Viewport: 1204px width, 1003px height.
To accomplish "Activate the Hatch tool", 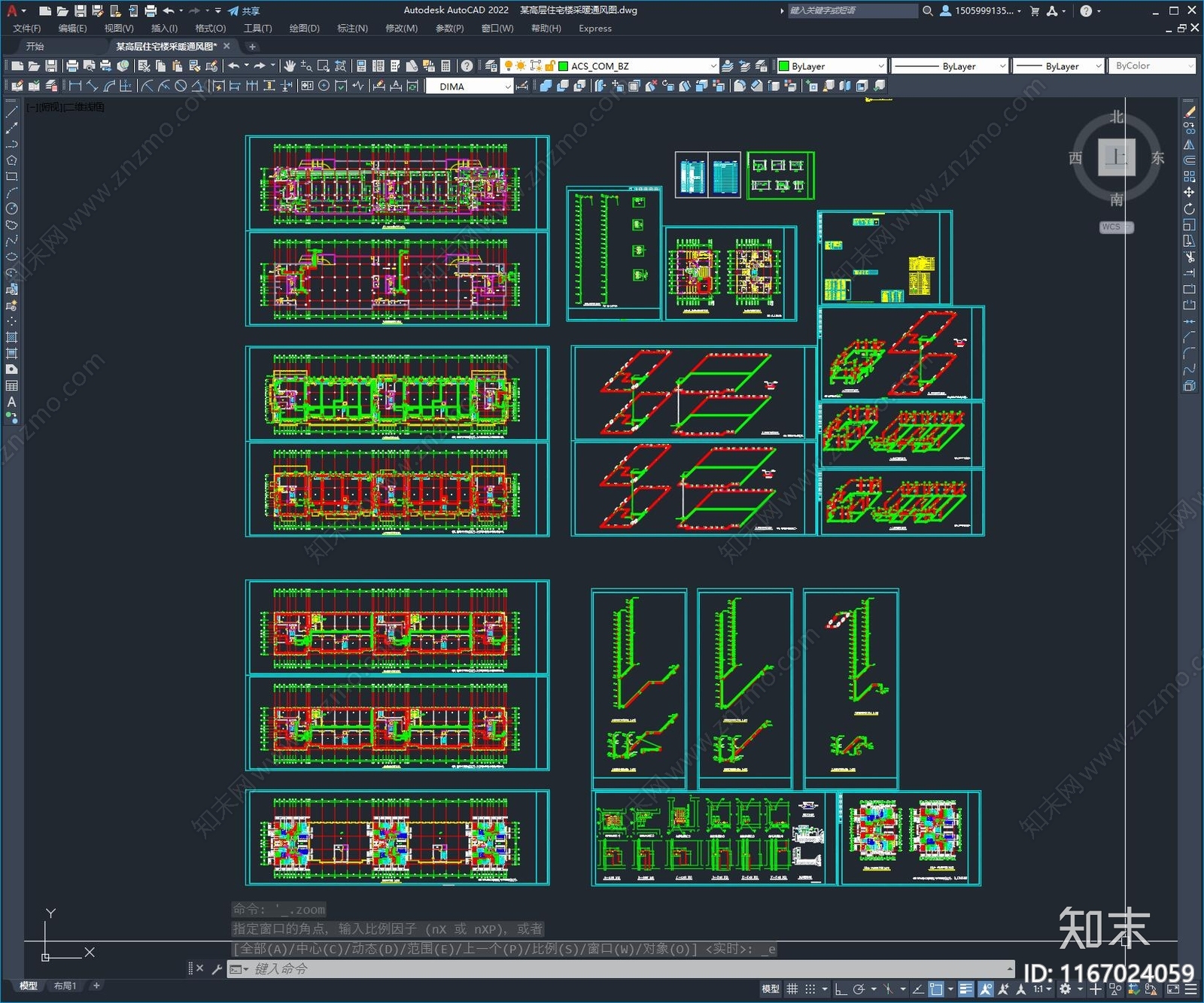I will [12, 337].
